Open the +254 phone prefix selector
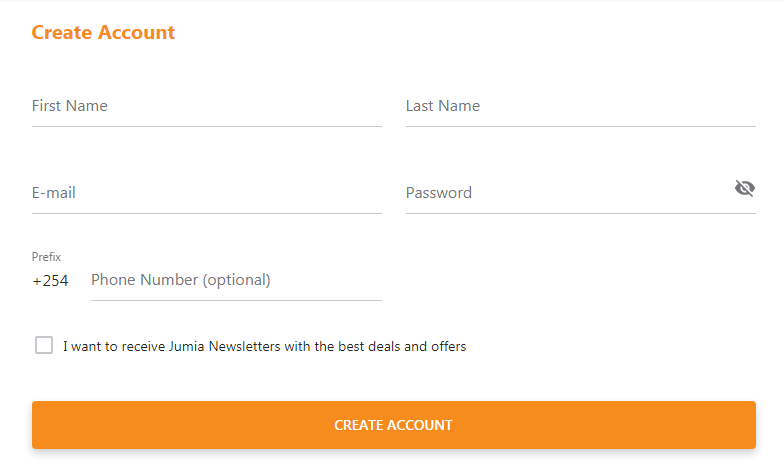Viewport: 784px width, 465px height. point(50,280)
